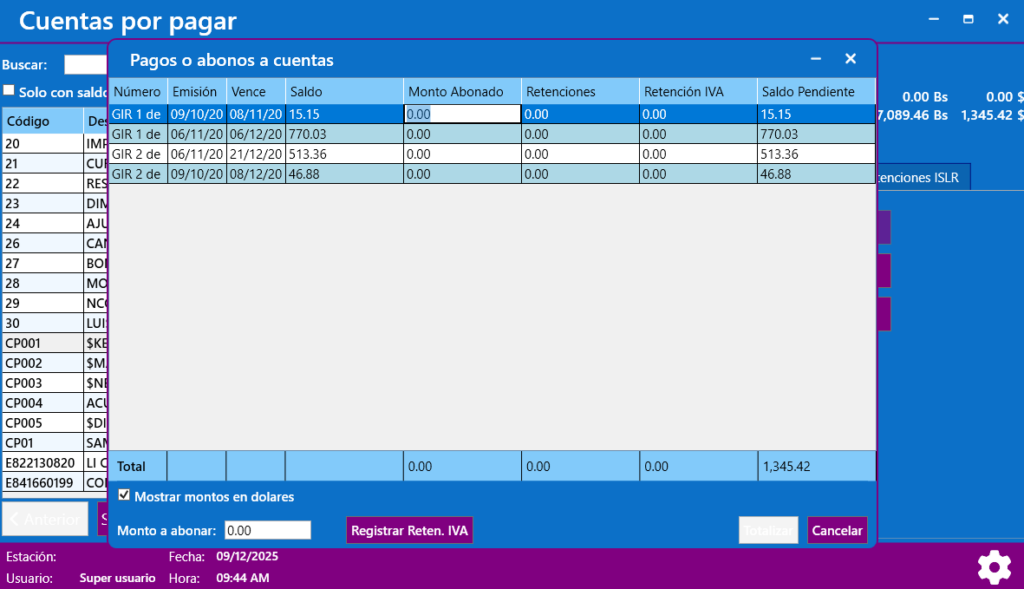Uncheck Mostrar montos en dolares
Image resolution: width=1024 pixels, height=589 pixels.
tap(124, 496)
